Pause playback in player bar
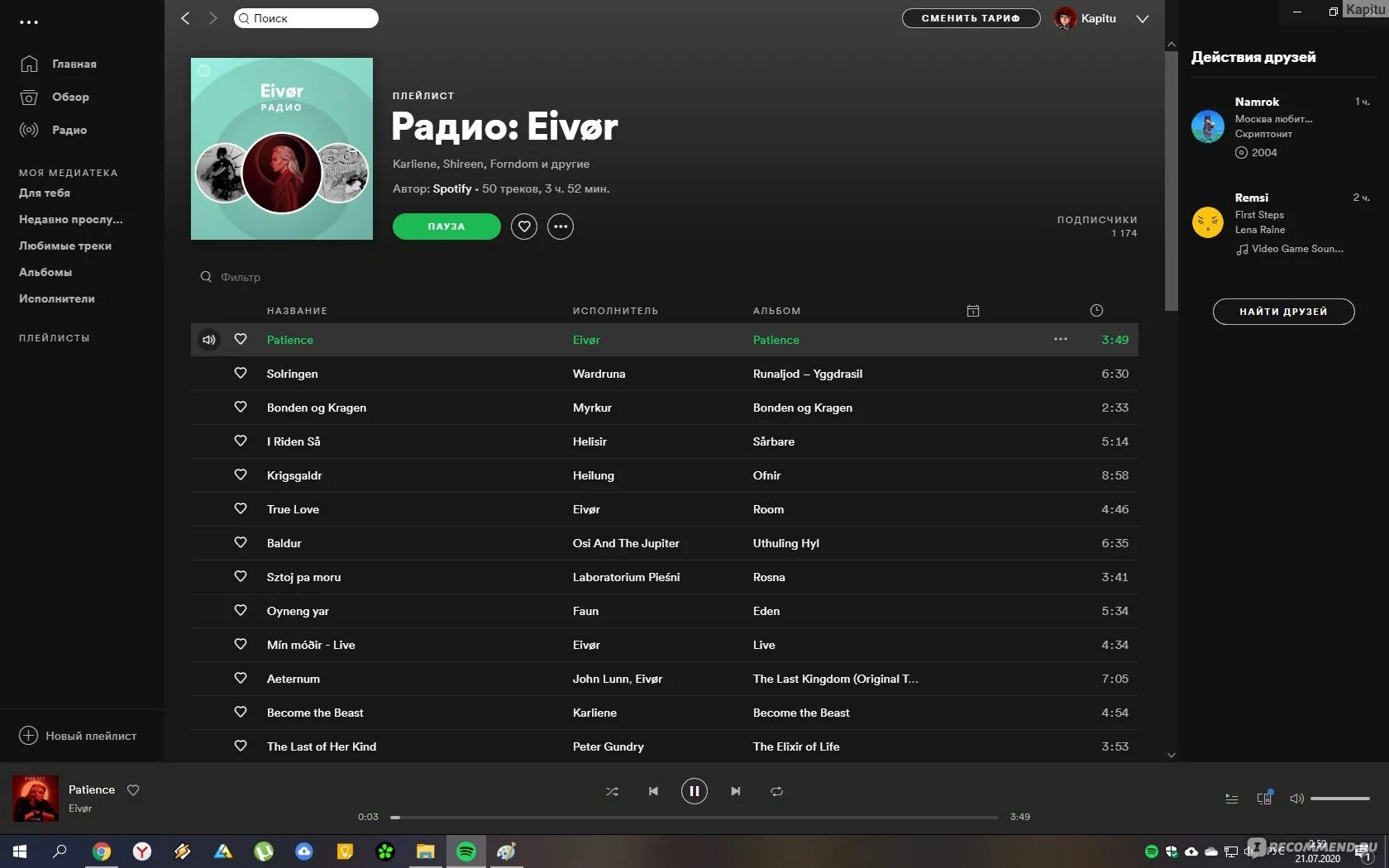The image size is (1389, 868). tap(694, 791)
